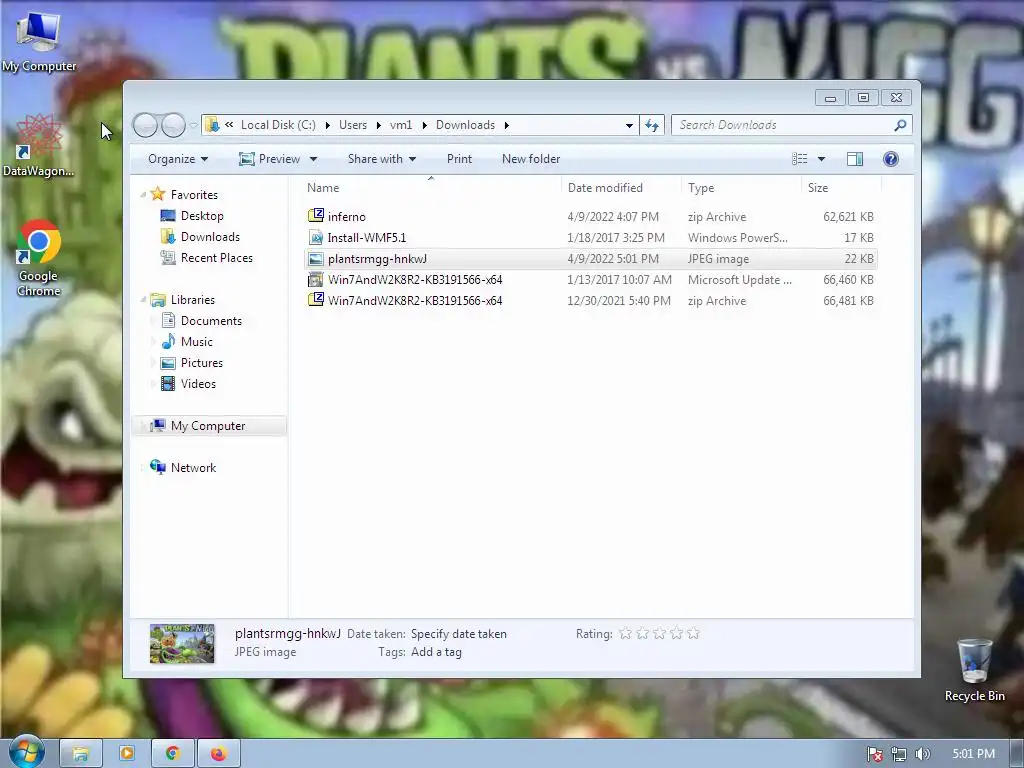Click Users in address breadcrumb
Screen dimensions: 1024x768
[x=353, y=125]
